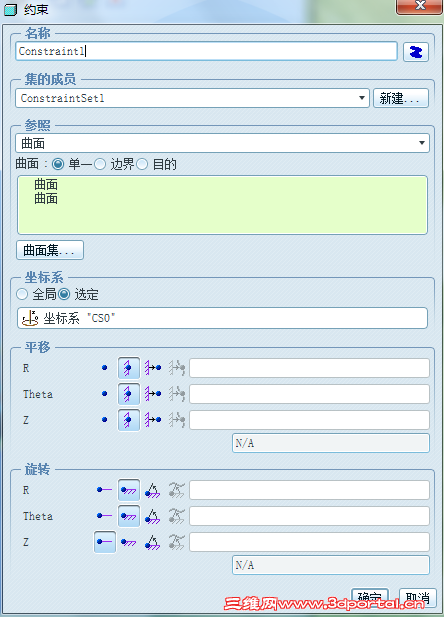Set translation Theta to Fixed
Viewport: 444px width, 617px height.
coord(129,394)
